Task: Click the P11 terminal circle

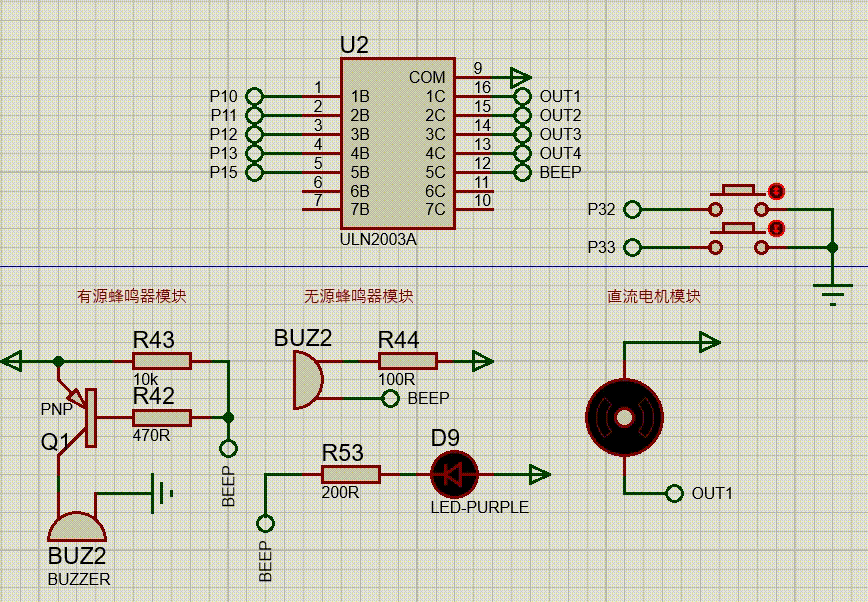Action: (x=254, y=115)
